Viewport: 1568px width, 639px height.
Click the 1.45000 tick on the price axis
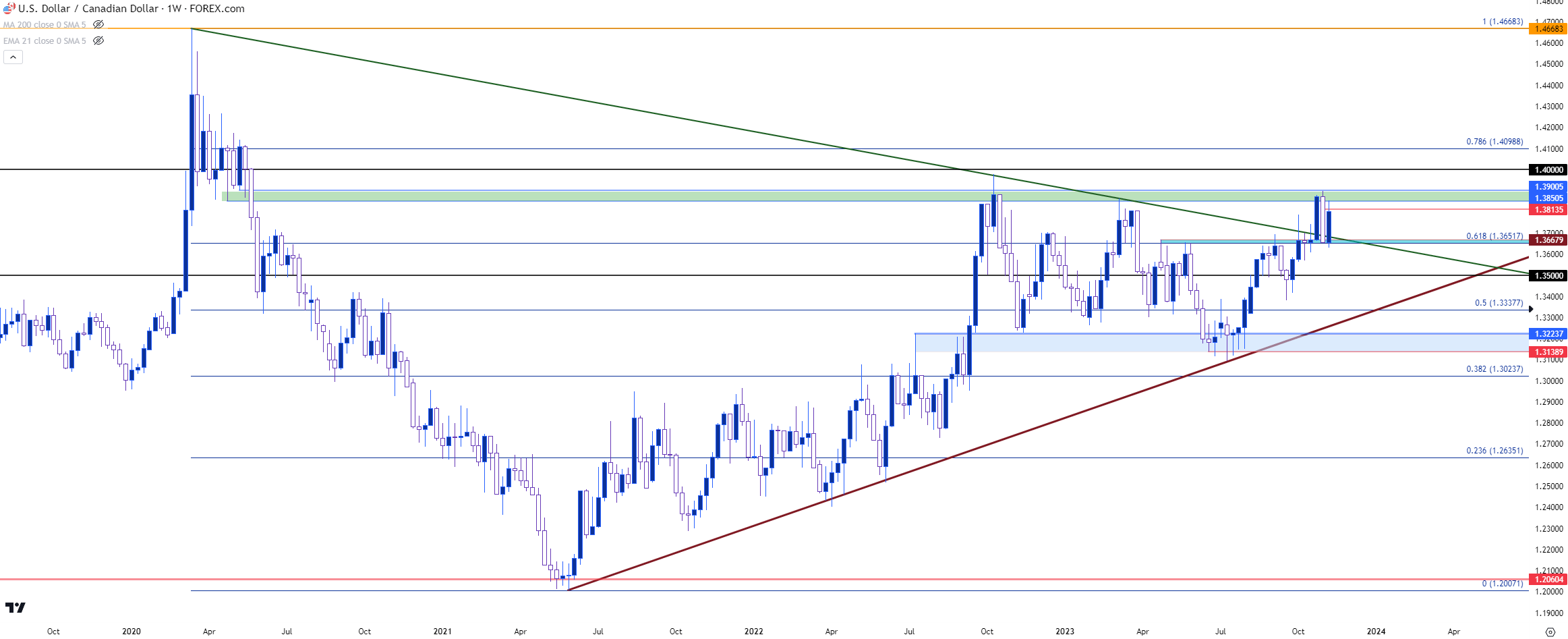(1548, 64)
